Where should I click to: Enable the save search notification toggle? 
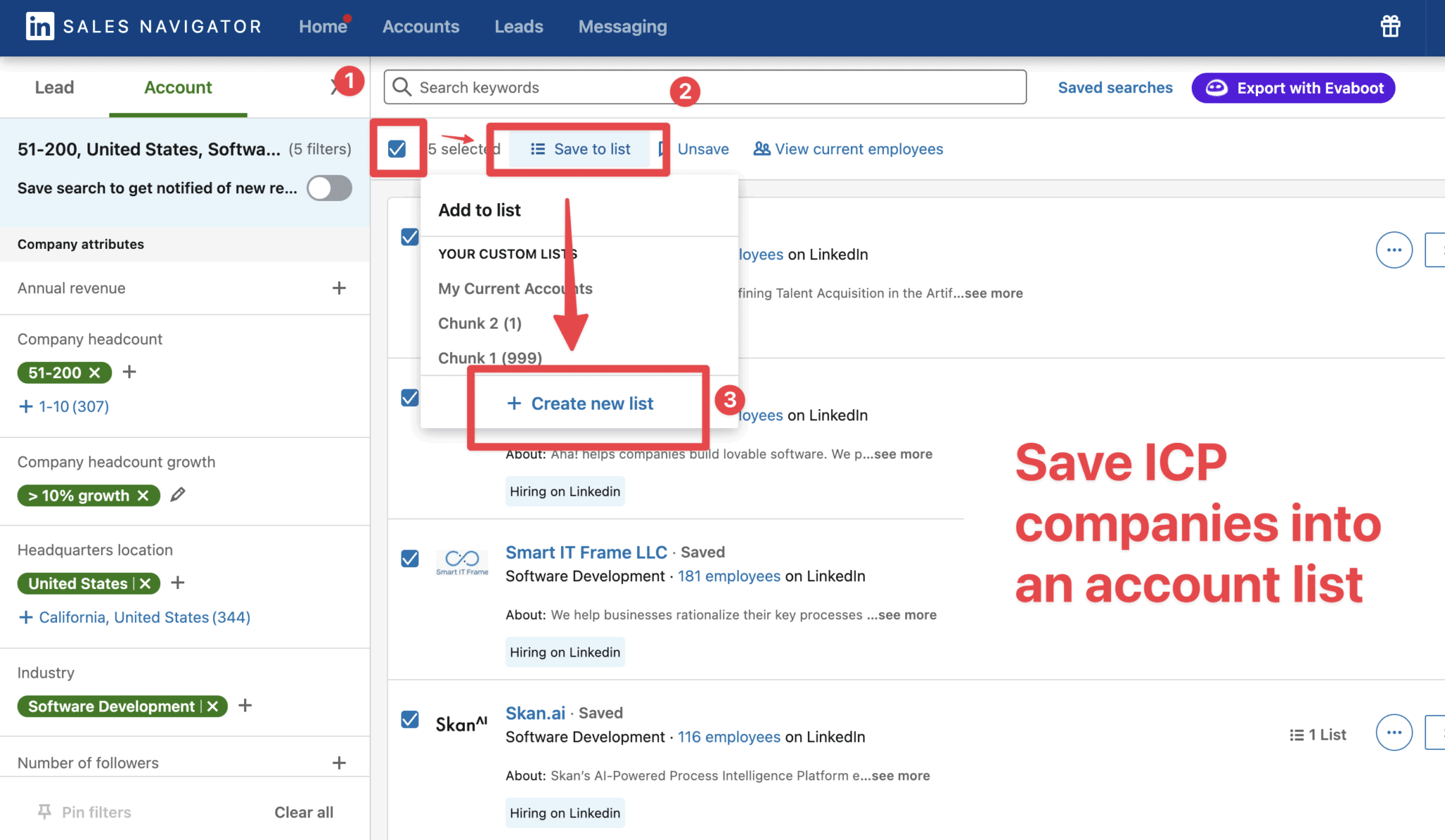point(329,188)
